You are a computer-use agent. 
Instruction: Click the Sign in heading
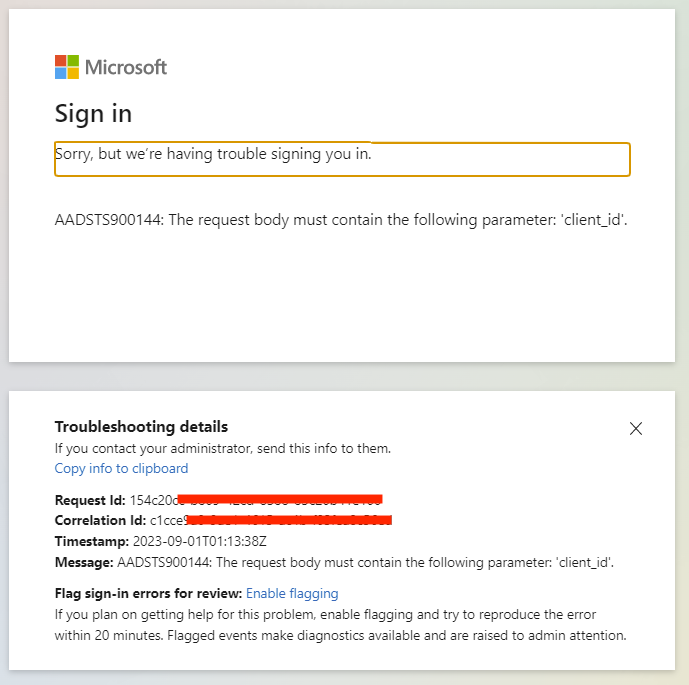93,114
